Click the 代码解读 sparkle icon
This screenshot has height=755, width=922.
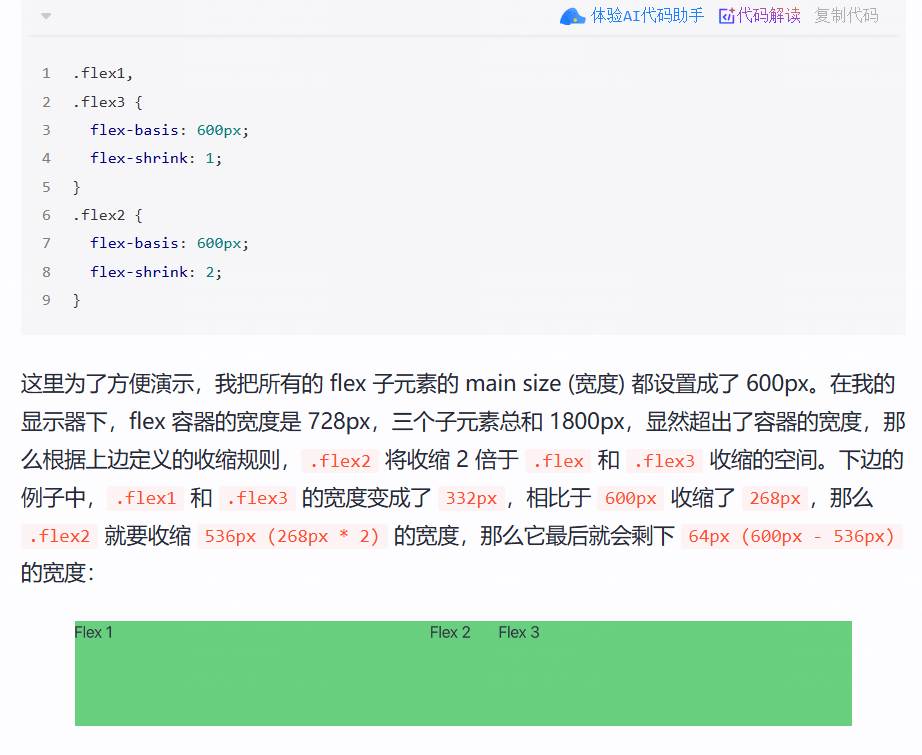(727, 16)
